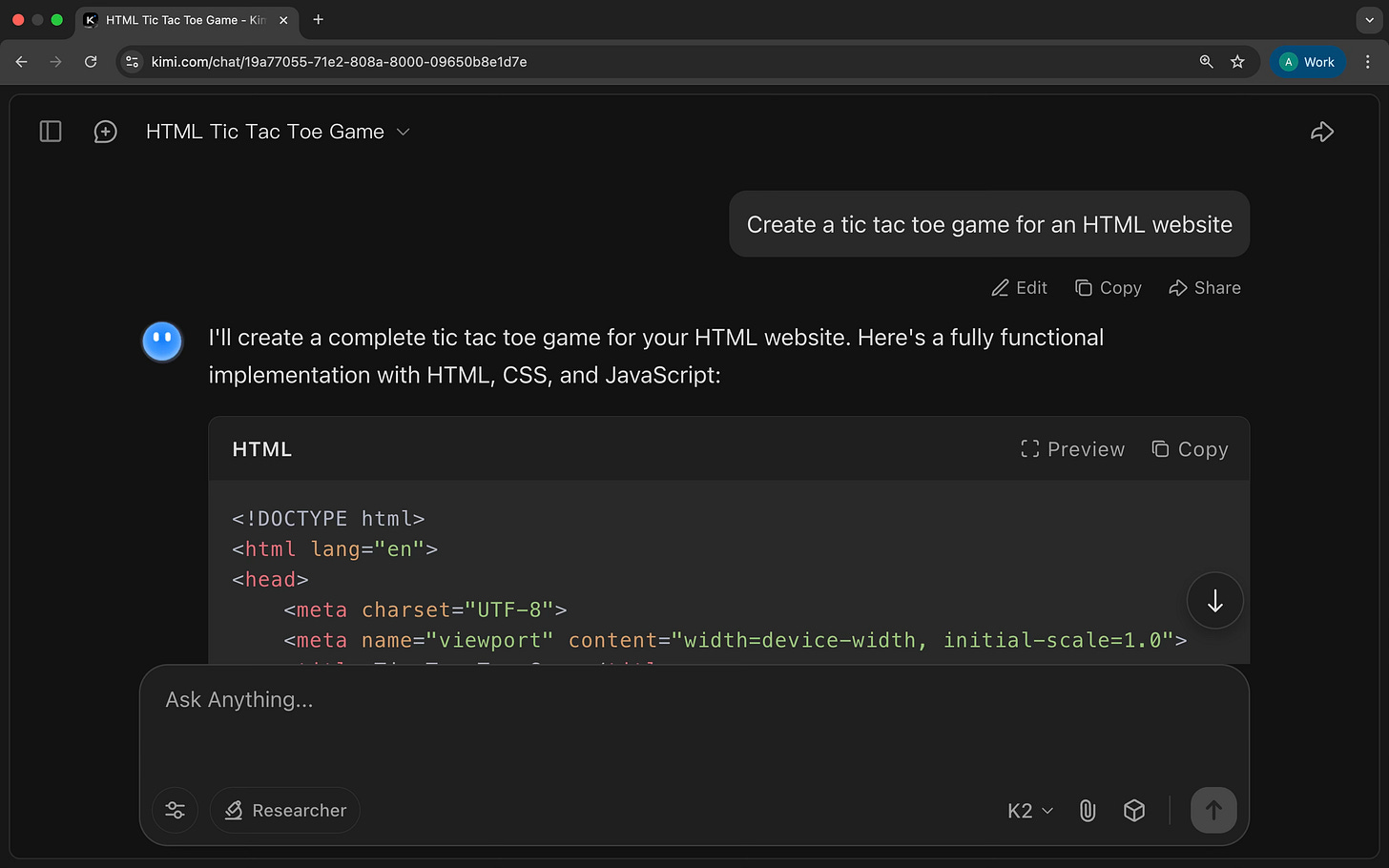The height and width of the screenshot is (868, 1389).
Task: Expand the HTML Tic Tac Toe Game title menu
Action: 278,132
